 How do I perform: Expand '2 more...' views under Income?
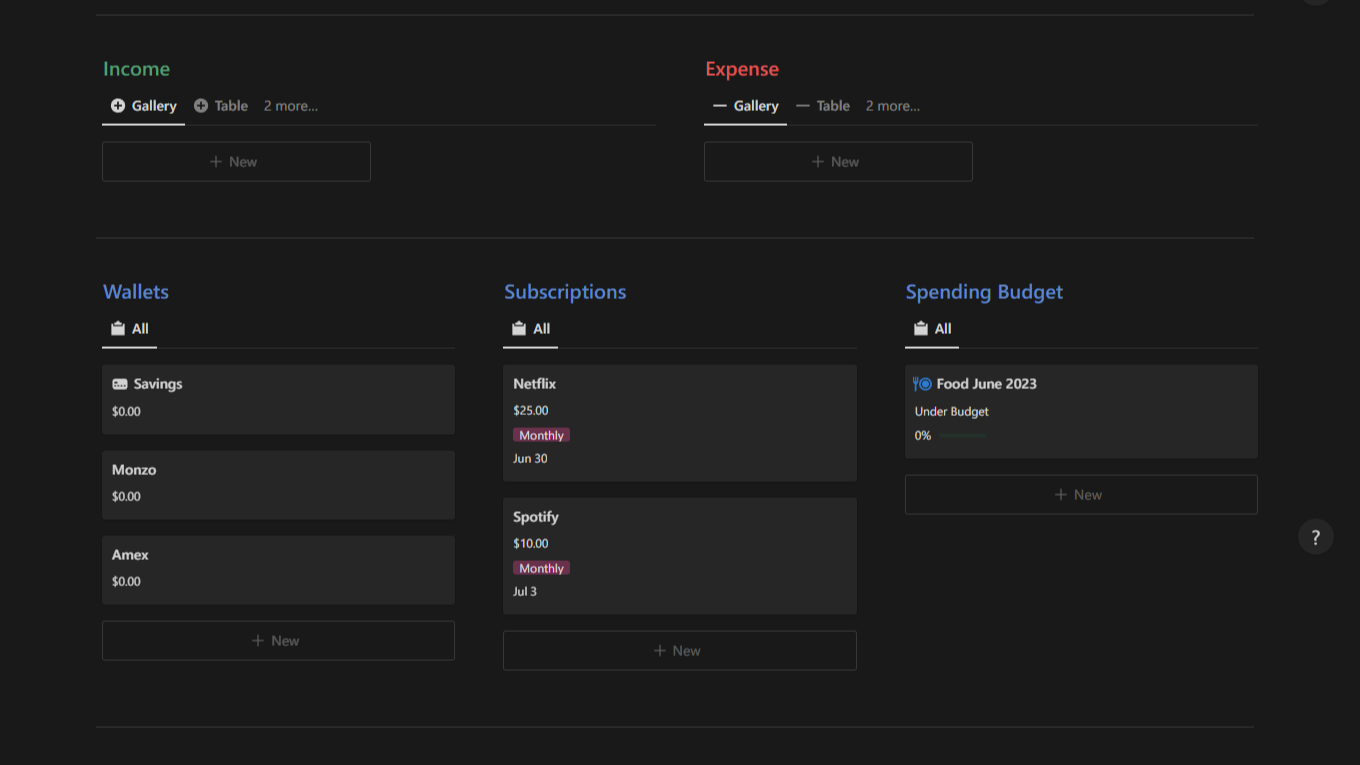coord(291,106)
